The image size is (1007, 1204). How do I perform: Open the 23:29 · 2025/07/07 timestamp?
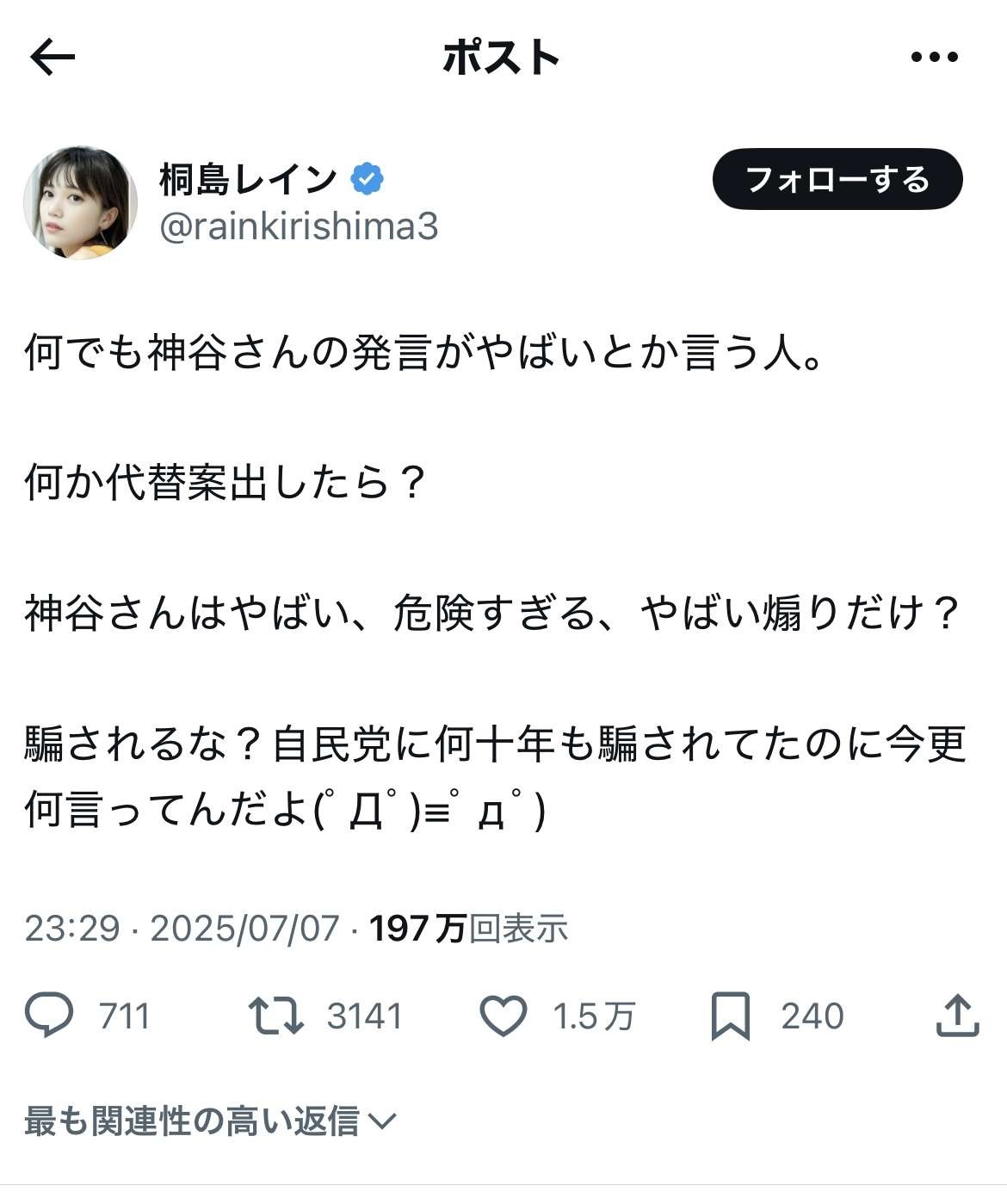click(182, 929)
